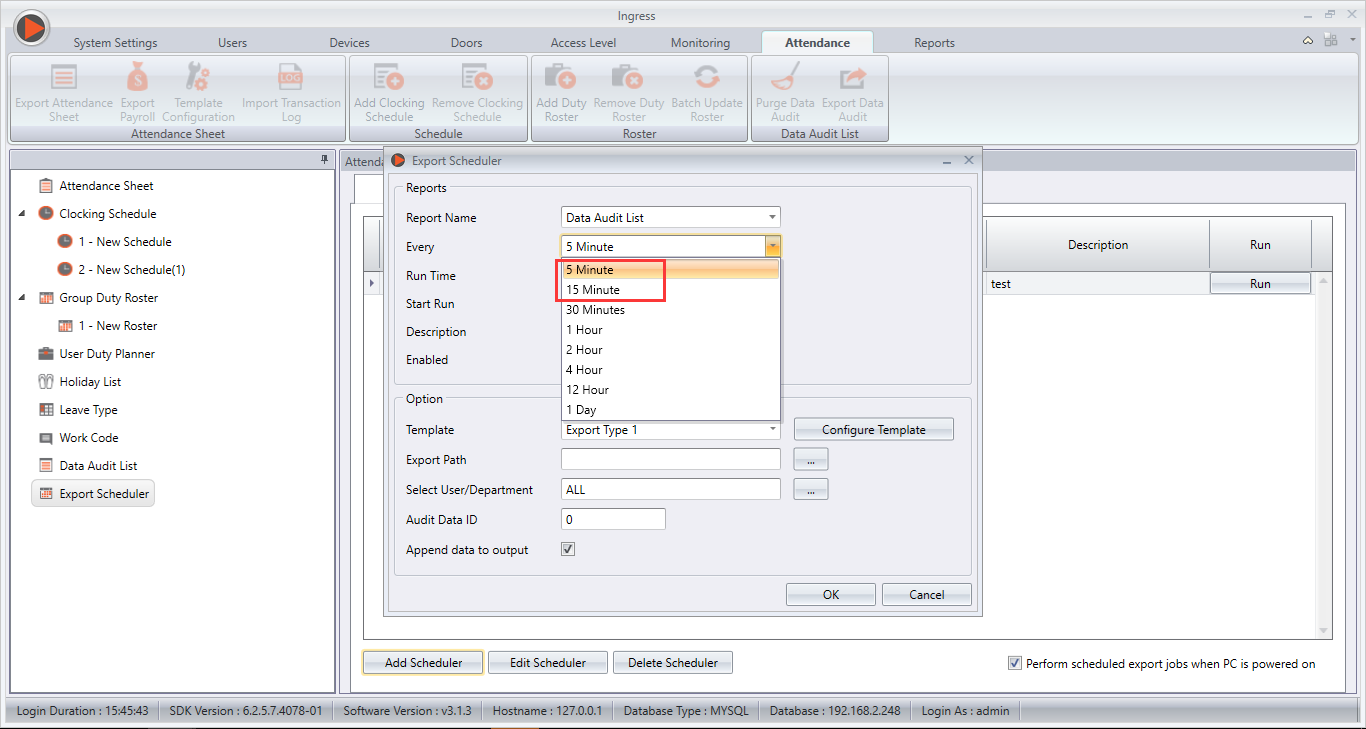Click OK in the Export Scheduler dialog
This screenshot has width=1366, height=729.
tap(831, 594)
